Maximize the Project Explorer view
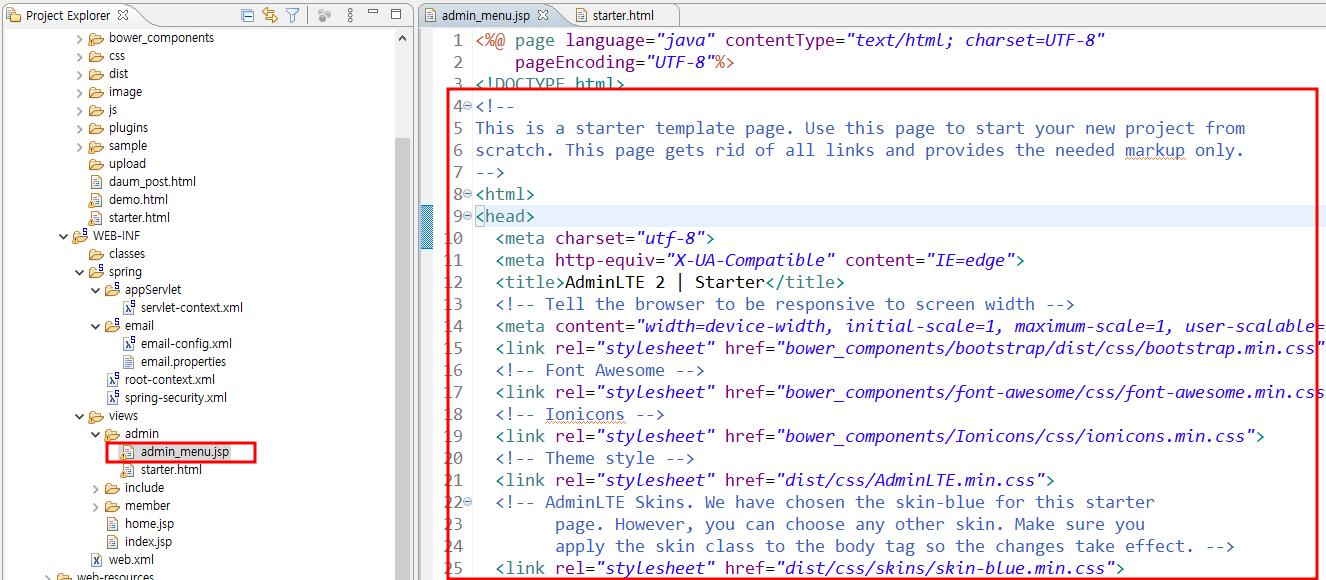This screenshot has height=580, width=1326. click(x=396, y=14)
